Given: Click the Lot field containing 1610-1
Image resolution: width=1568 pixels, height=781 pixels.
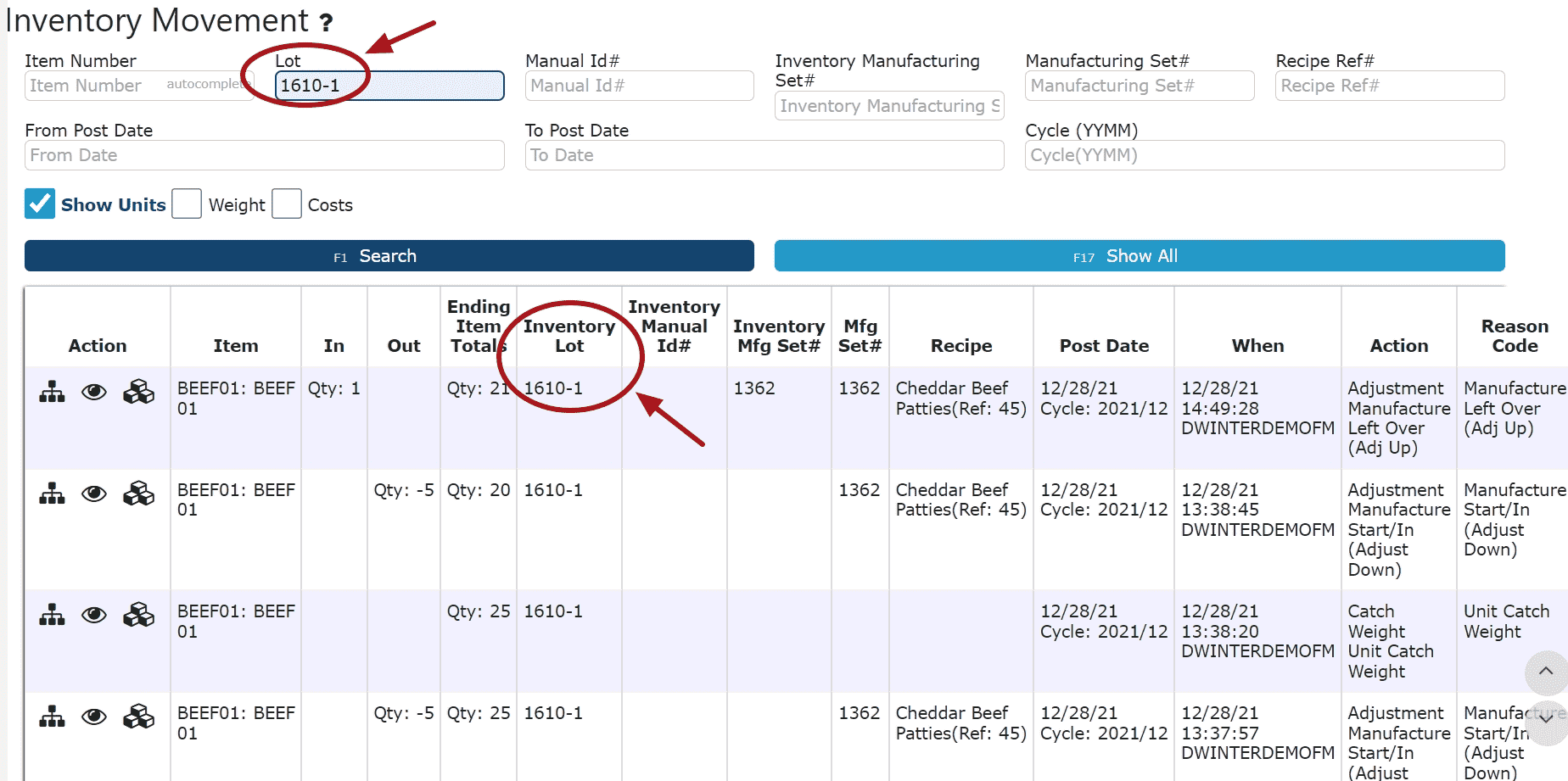Looking at the screenshot, I should click(x=389, y=86).
